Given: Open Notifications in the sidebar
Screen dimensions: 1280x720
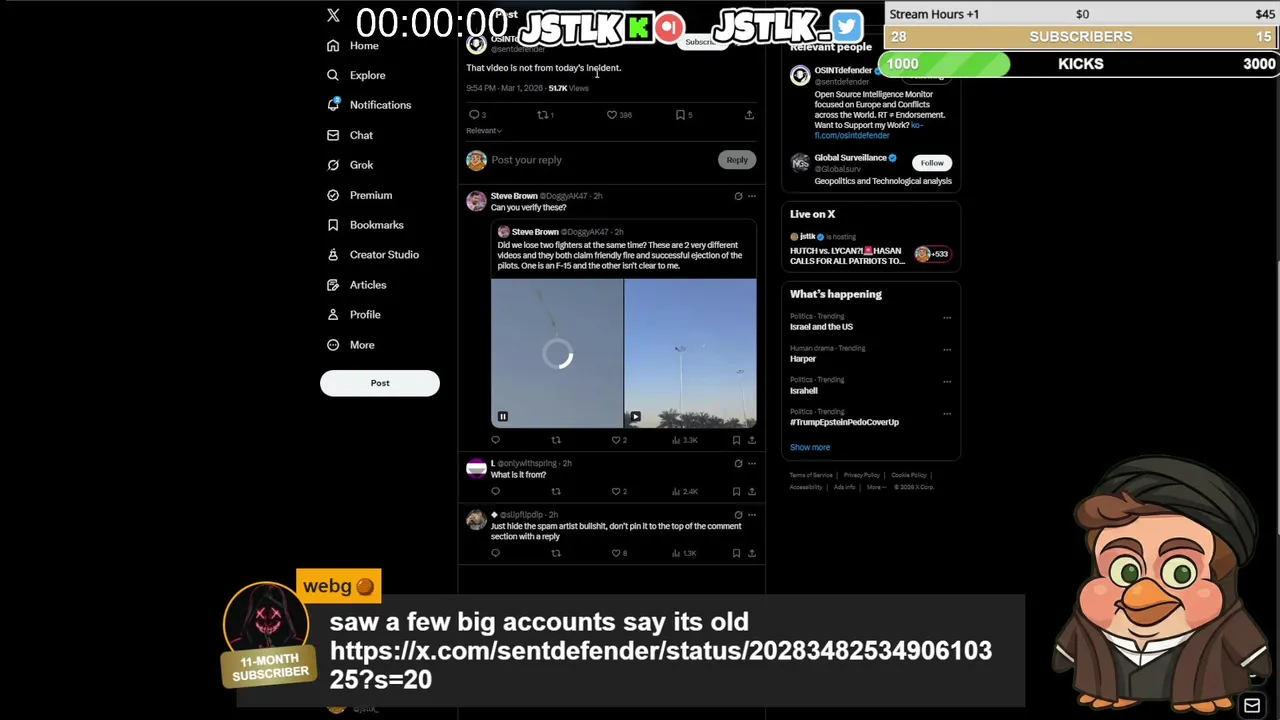Looking at the screenshot, I should 369,105.
